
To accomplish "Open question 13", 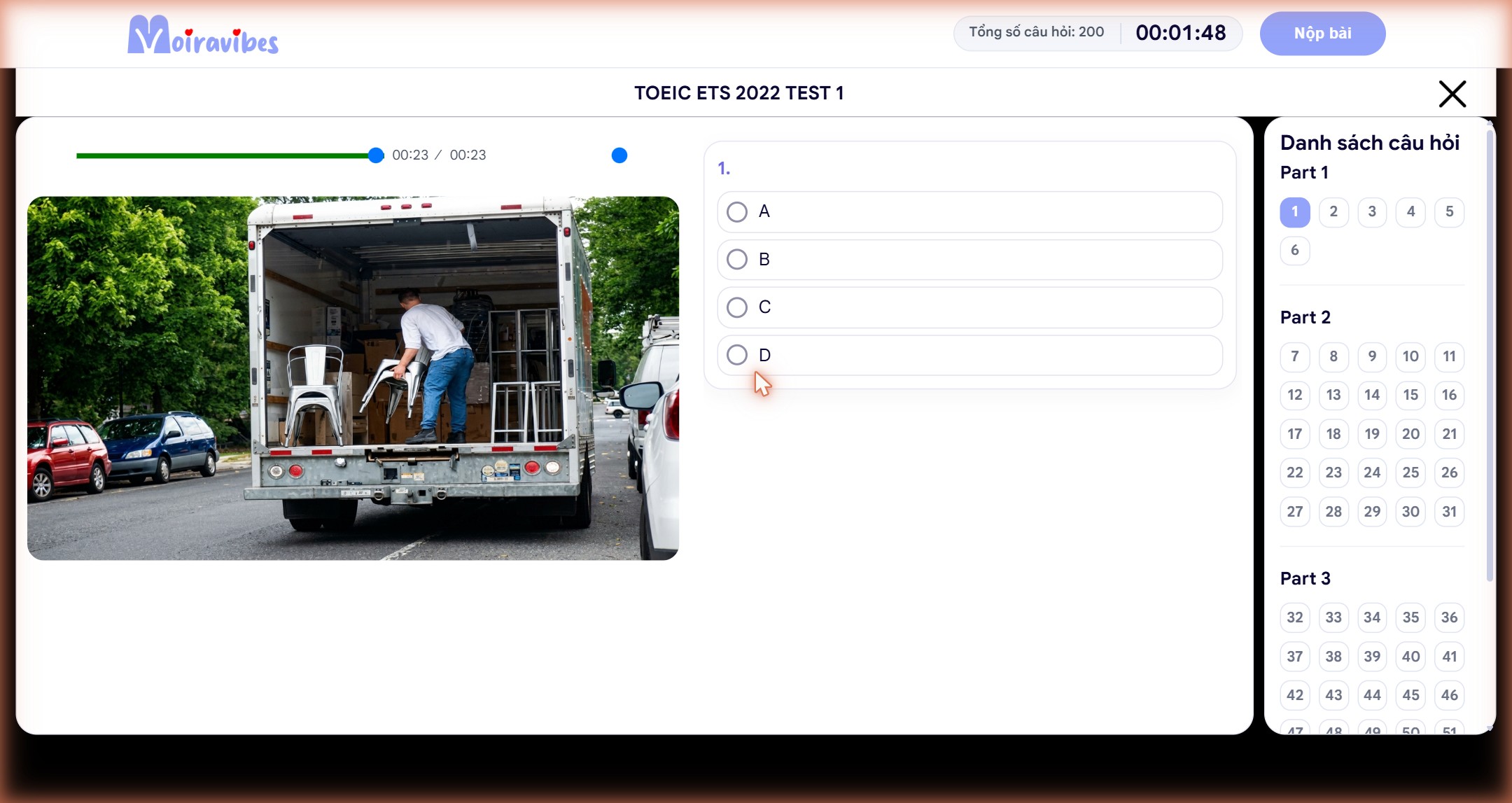I will tap(1333, 395).
